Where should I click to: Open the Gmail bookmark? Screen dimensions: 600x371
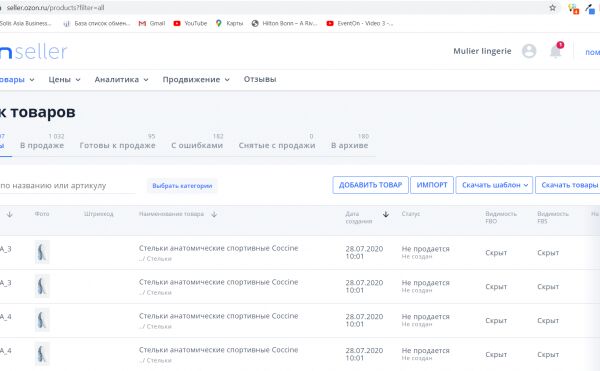pyautogui.click(x=152, y=23)
